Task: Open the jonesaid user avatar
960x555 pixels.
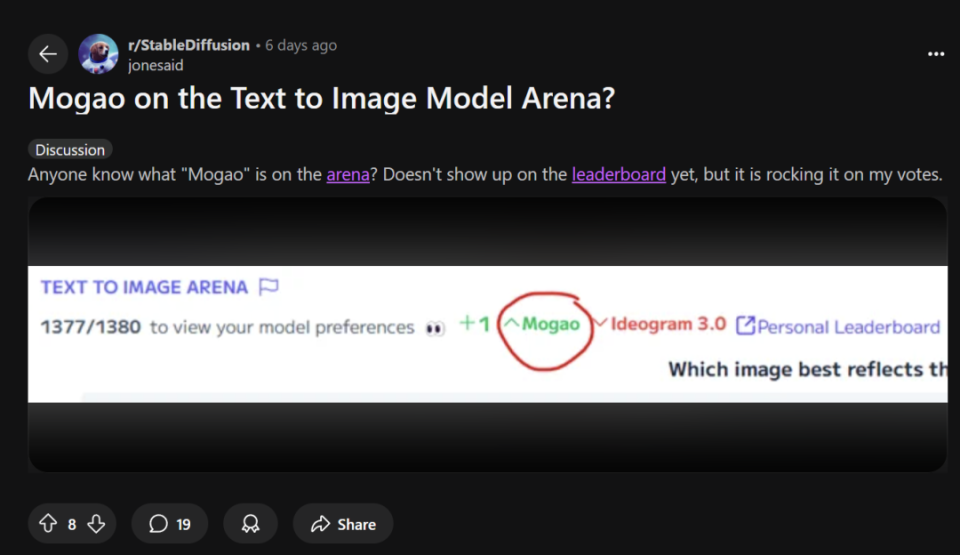Action: point(98,54)
